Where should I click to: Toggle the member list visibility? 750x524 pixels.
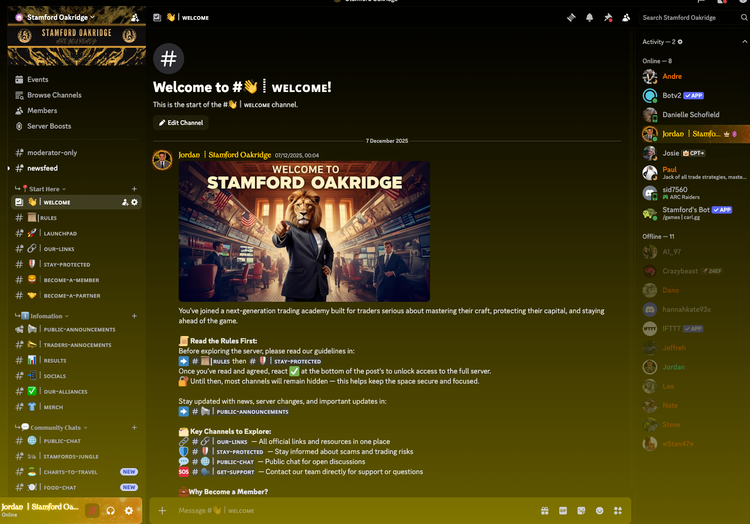click(625, 17)
